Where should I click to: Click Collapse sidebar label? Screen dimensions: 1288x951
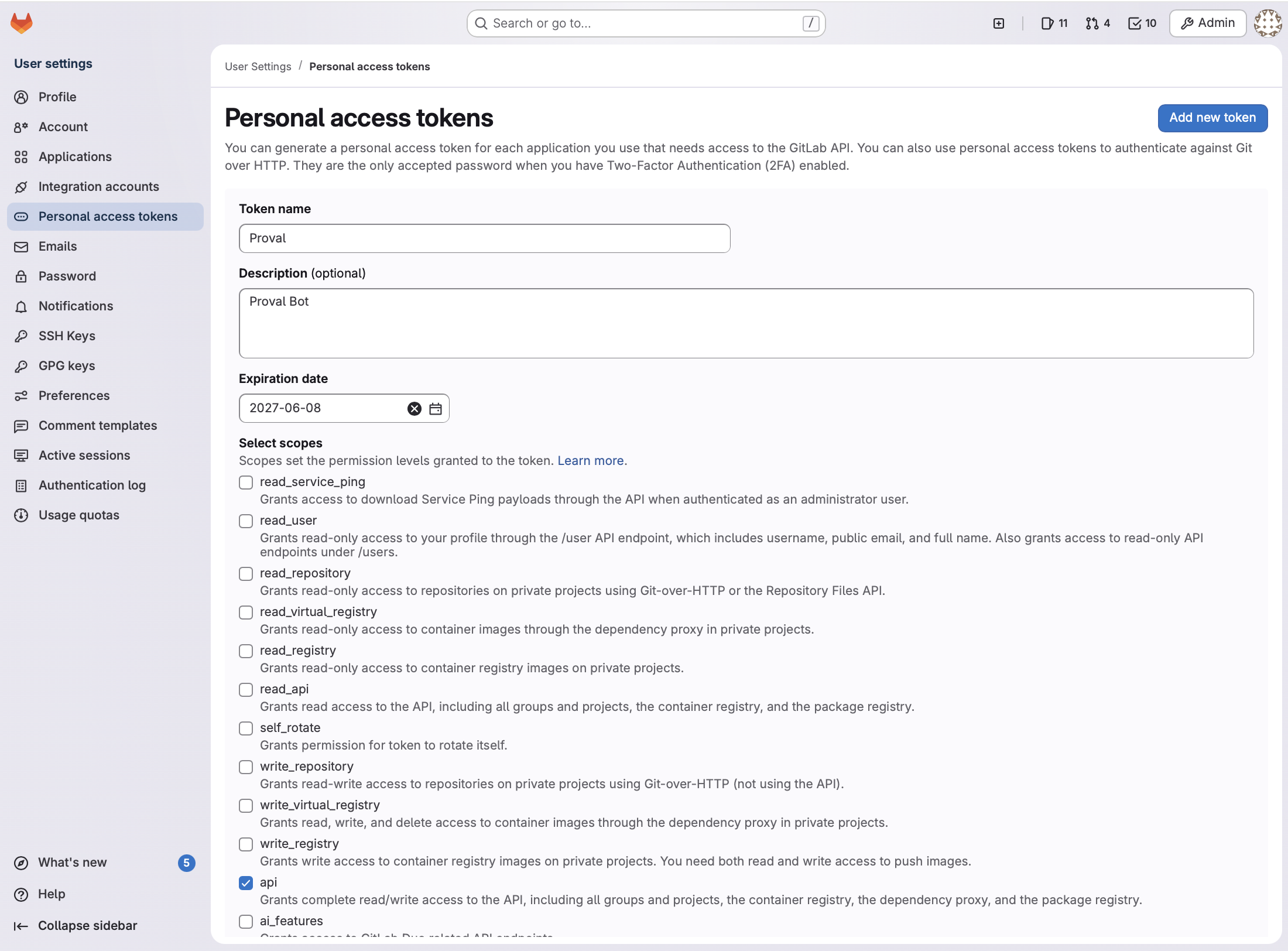(88, 926)
